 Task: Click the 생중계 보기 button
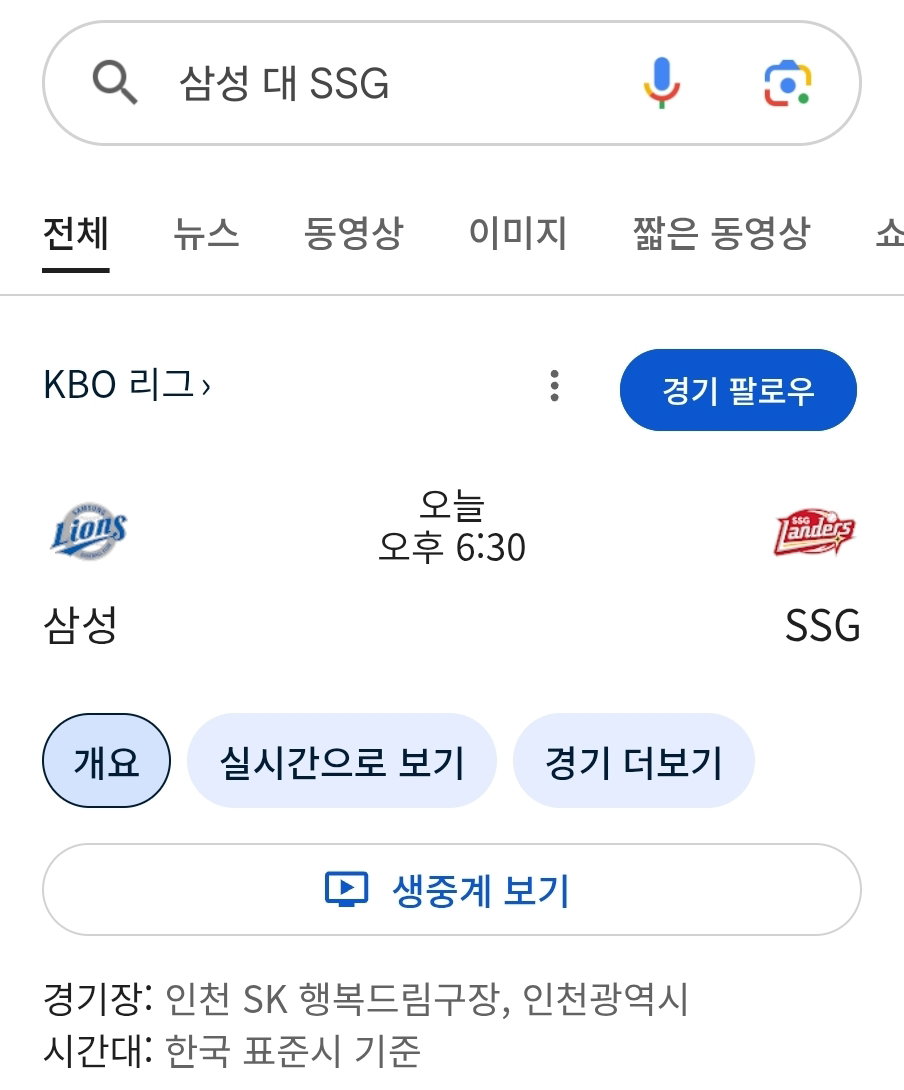tap(452, 889)
